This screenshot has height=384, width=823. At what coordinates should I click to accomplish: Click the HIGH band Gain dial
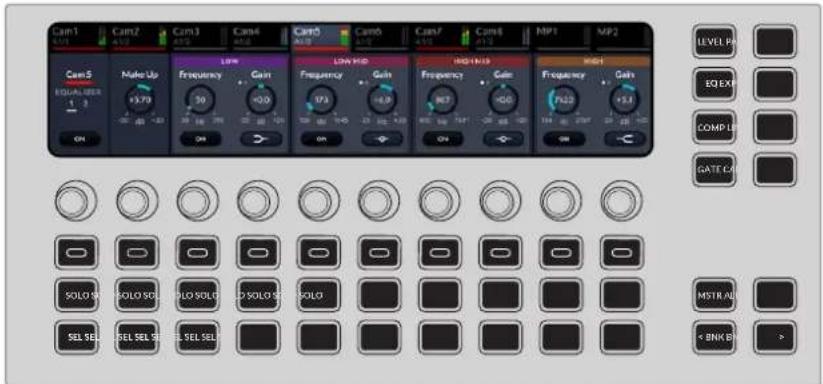click(x=624, y=99)
